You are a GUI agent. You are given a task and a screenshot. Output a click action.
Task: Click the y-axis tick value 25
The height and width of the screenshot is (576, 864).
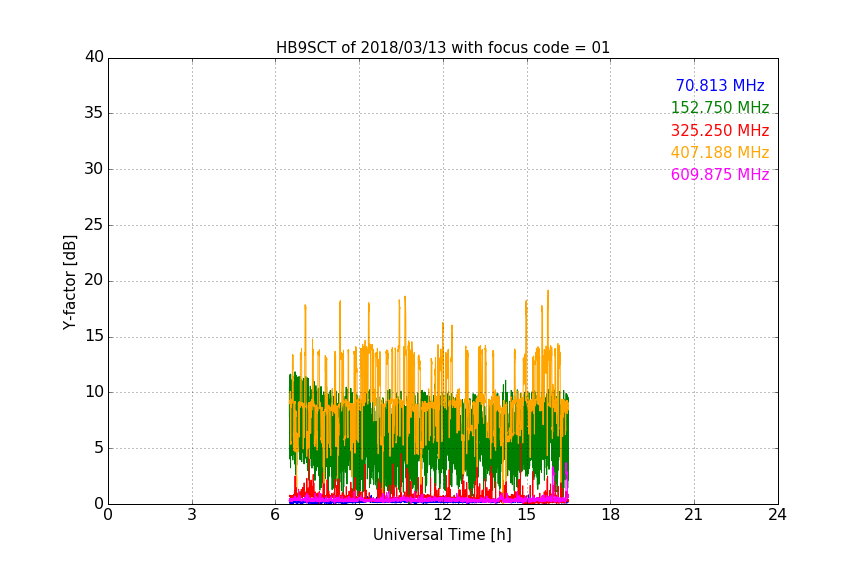[x=94, y=224]
